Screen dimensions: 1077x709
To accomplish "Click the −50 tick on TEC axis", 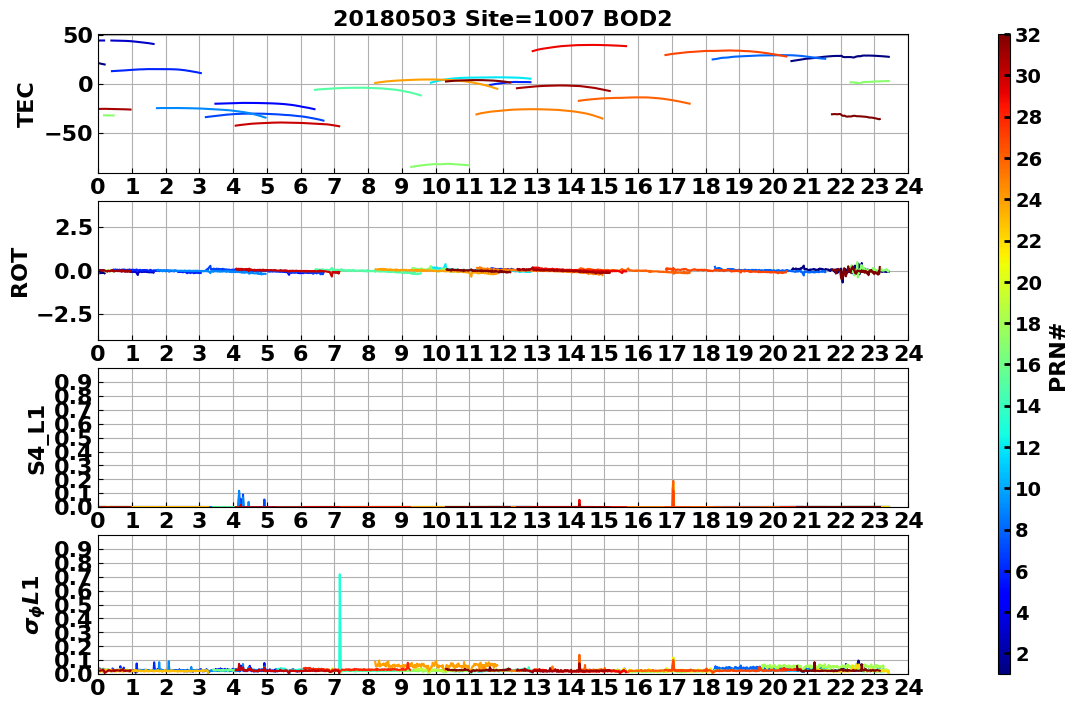I will [71, 133].
